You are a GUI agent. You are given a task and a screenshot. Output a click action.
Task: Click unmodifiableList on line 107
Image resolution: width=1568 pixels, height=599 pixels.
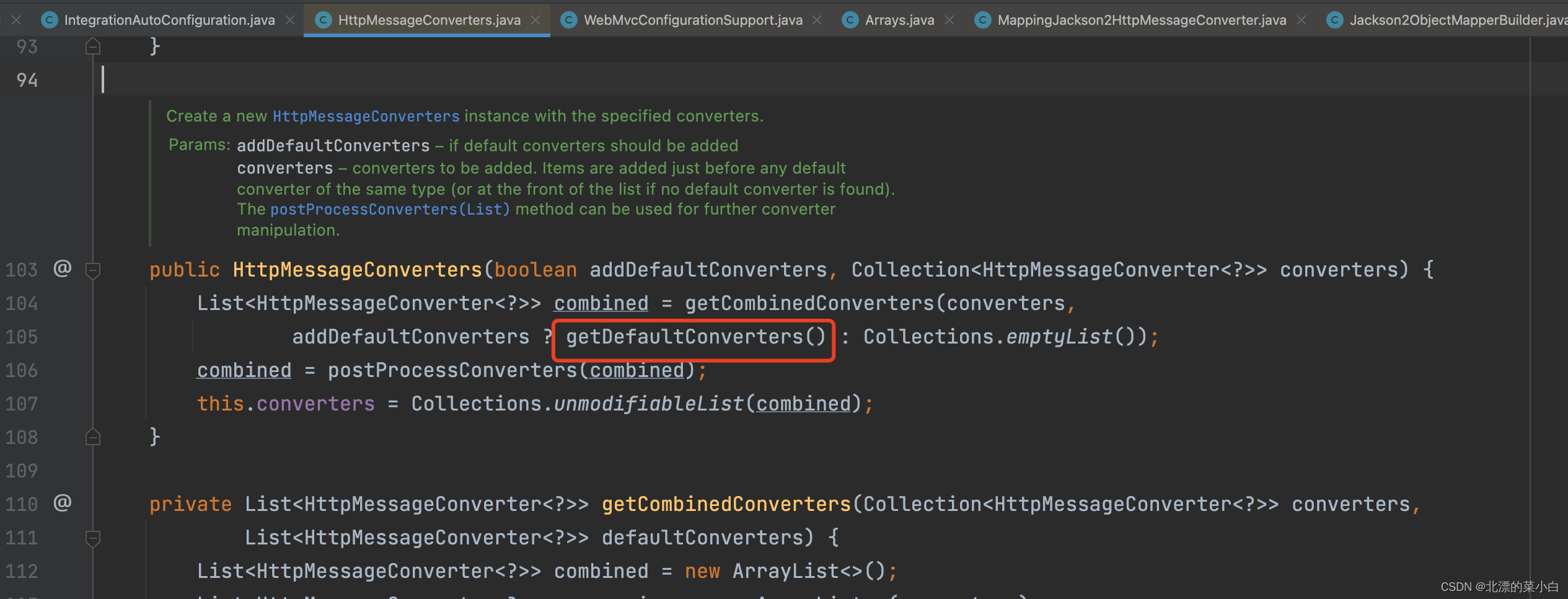649,404
